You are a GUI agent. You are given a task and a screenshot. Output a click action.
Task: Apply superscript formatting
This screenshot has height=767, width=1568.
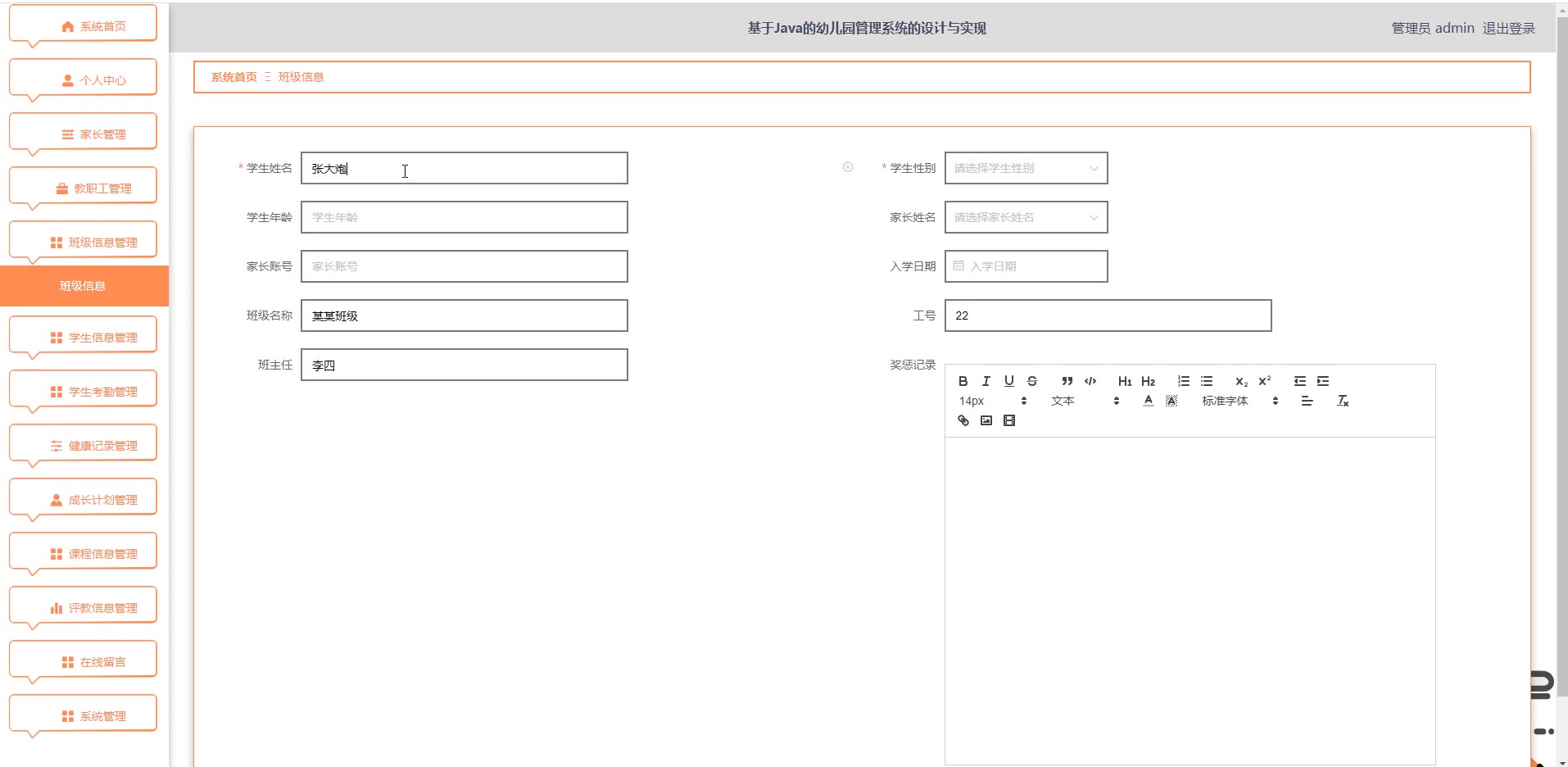click(1265, 381)
